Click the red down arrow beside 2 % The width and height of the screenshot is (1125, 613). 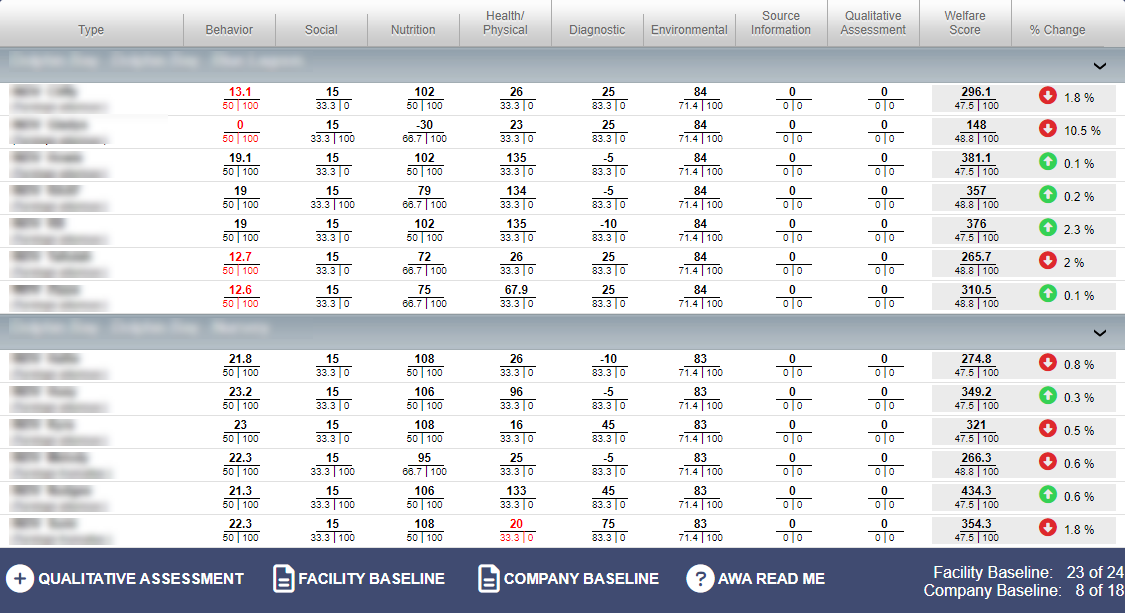(1048, 261)
